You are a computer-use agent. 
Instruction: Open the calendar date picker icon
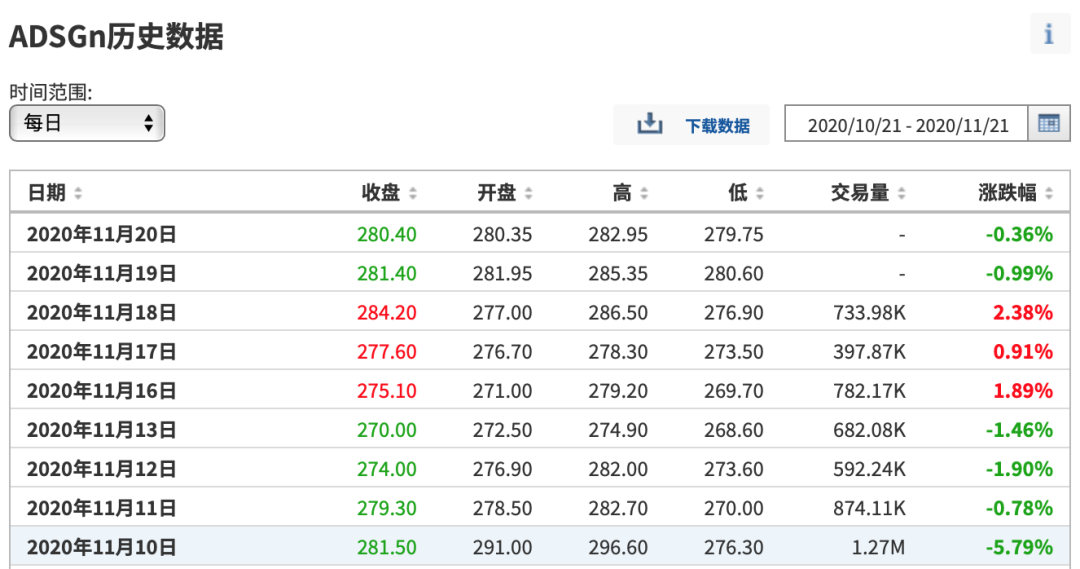[x=1049, y=124]
